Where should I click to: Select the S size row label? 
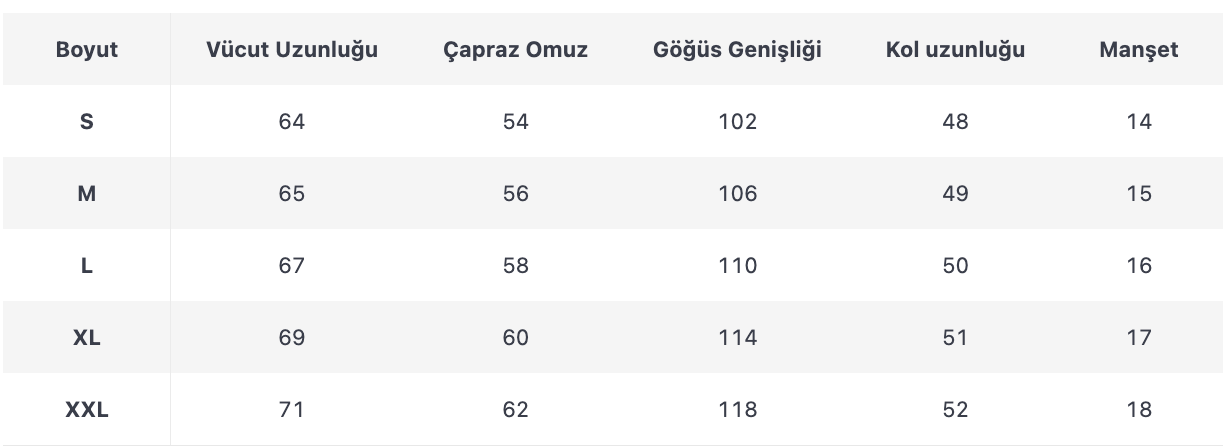point(87,122)
